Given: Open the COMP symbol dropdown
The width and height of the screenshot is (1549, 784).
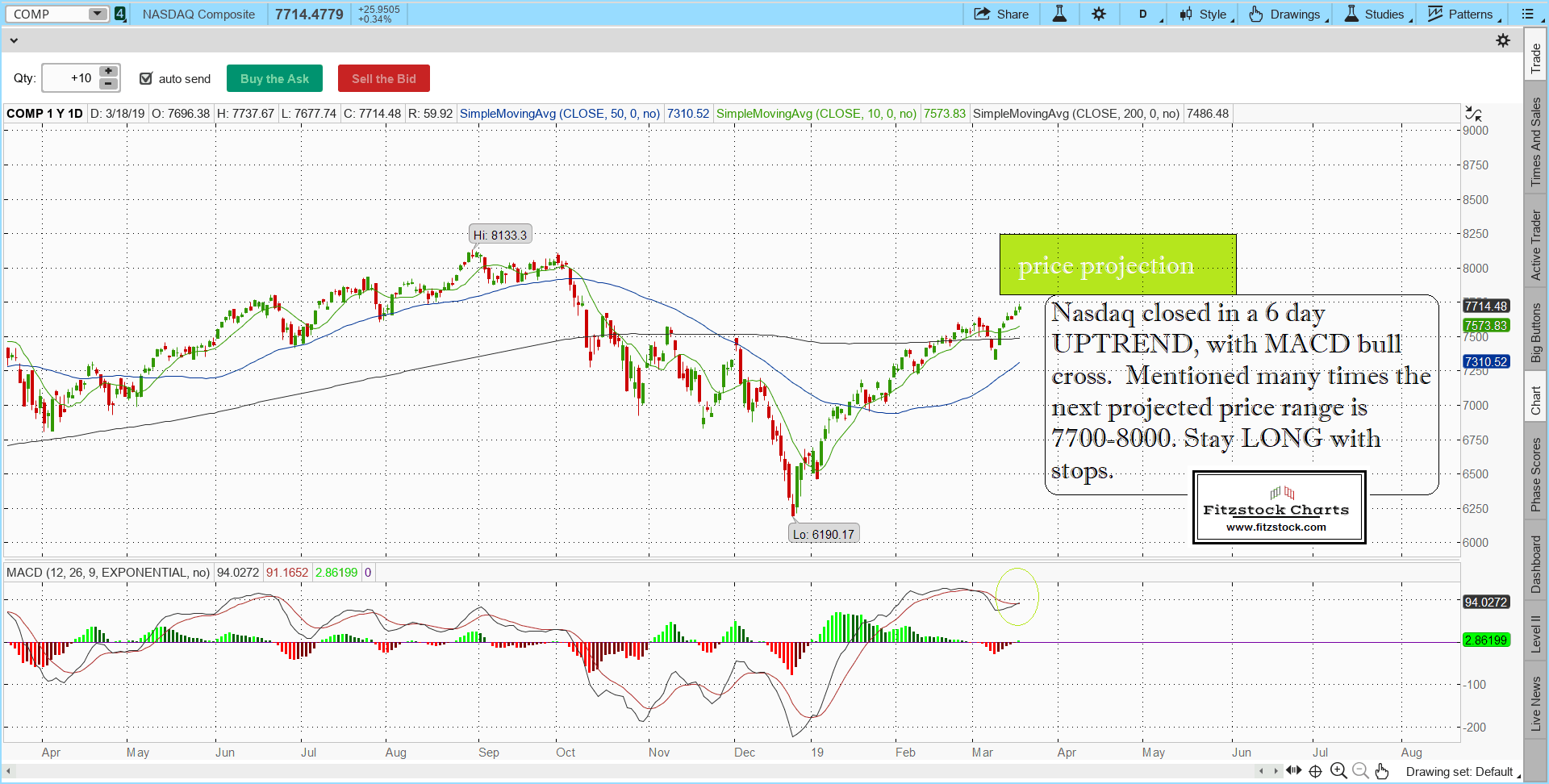Looking at the screenshot, I should click(x=97, y=14).
